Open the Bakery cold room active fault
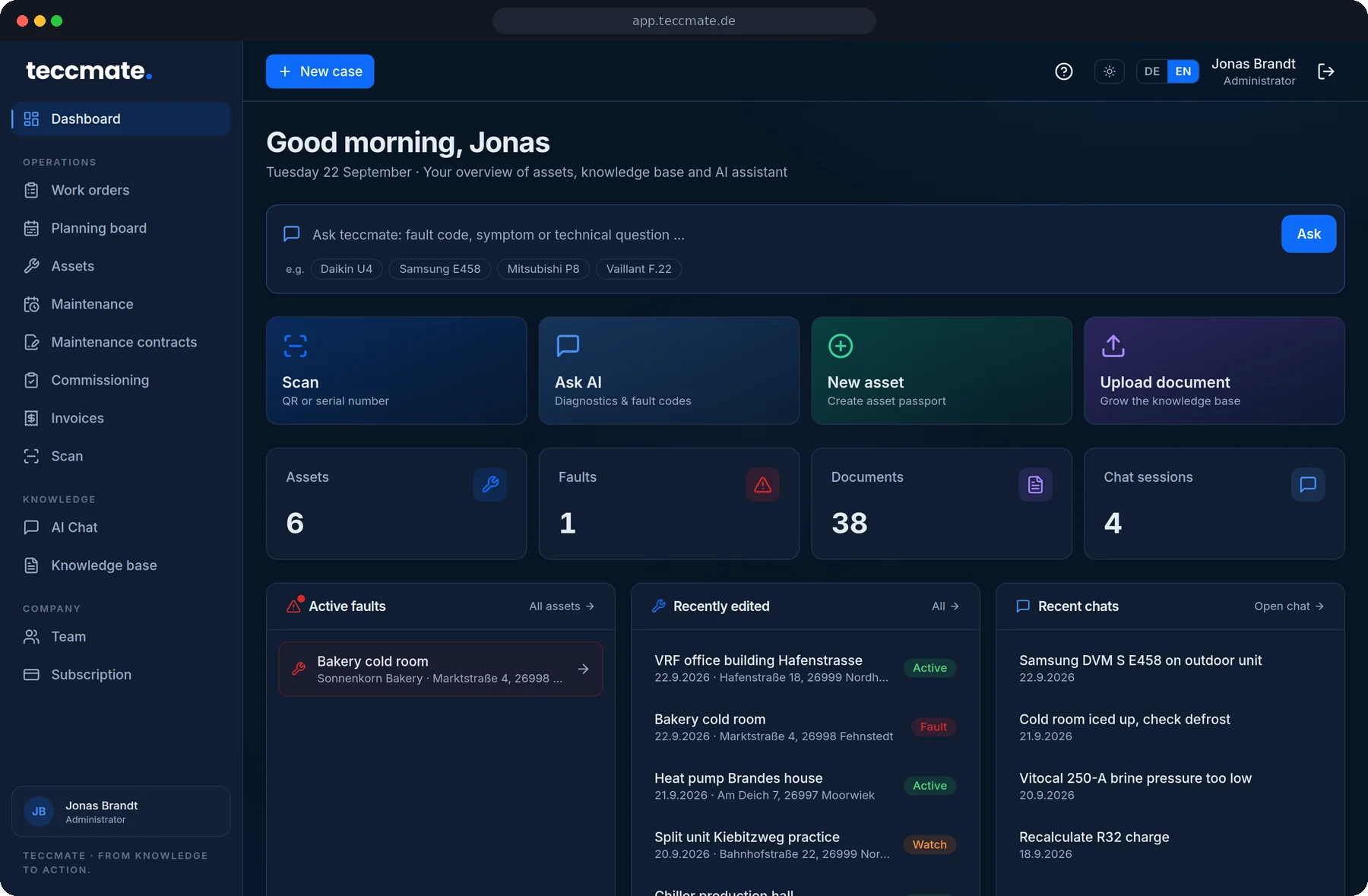Image resolution: width=1368 pixels, height=896 pixels. click(x=441, y=669)
